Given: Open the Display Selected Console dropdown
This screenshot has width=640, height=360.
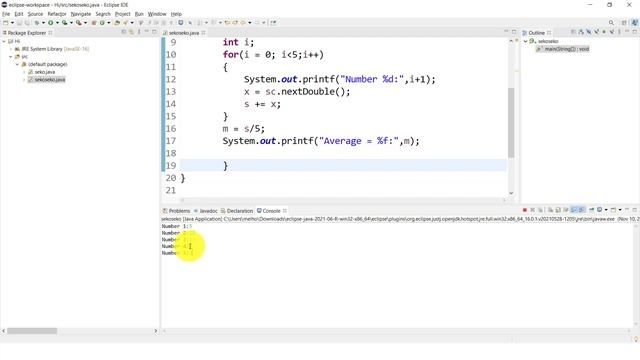Looking at the screenshot, I should (606, 210).
